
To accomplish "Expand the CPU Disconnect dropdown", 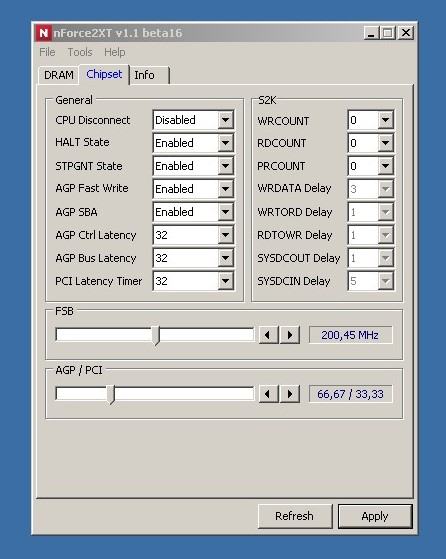I will click(226, 120).
